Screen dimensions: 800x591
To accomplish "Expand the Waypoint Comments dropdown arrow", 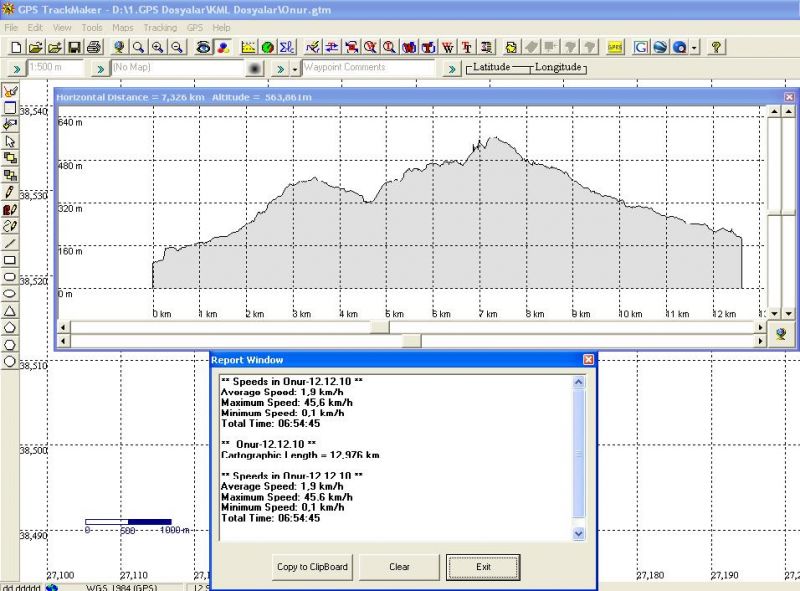I will [295, 68].
